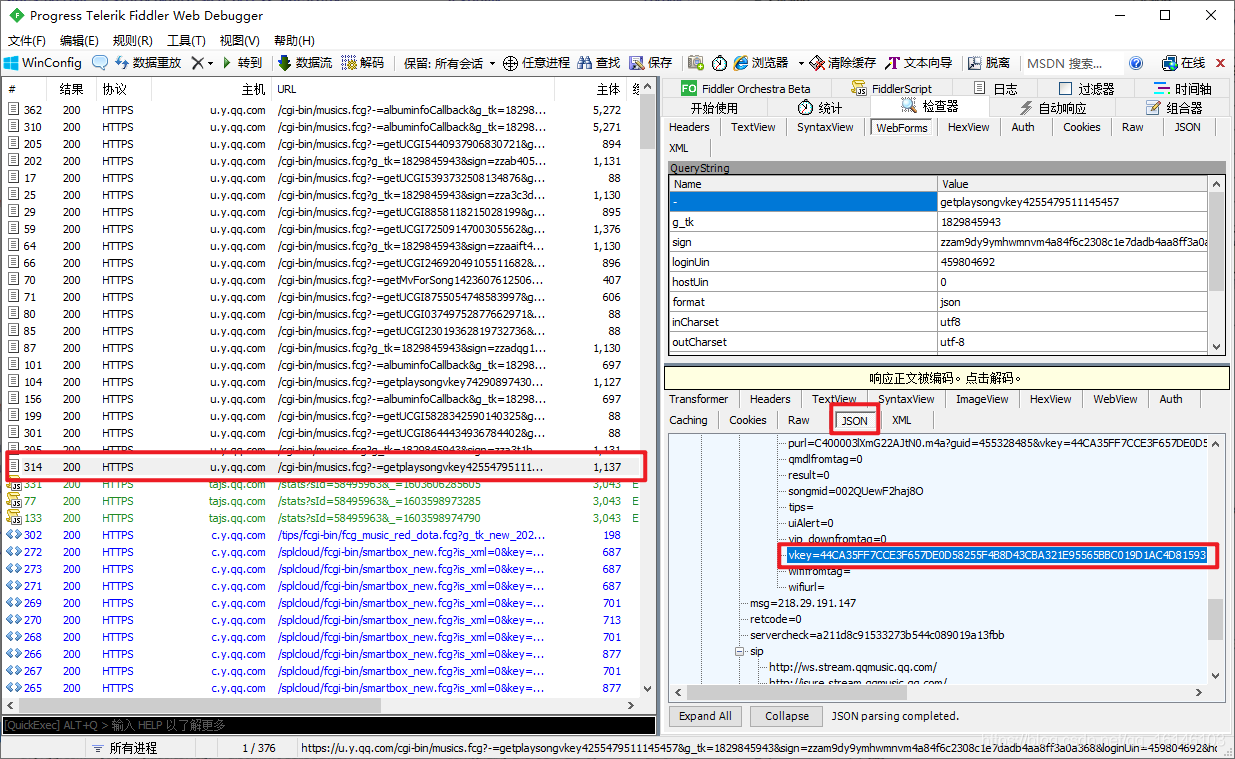Screen dimensions: 1235x759
Task: Switch to the 日志 log tab
Action: 995,88
